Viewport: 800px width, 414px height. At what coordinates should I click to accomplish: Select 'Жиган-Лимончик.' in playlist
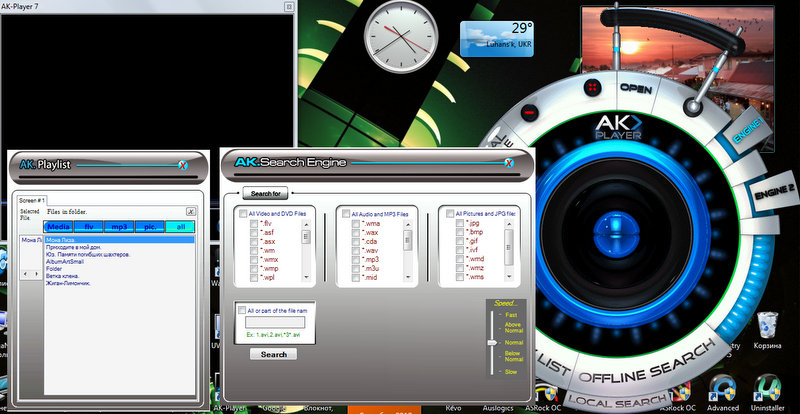(x=68, y=283)
